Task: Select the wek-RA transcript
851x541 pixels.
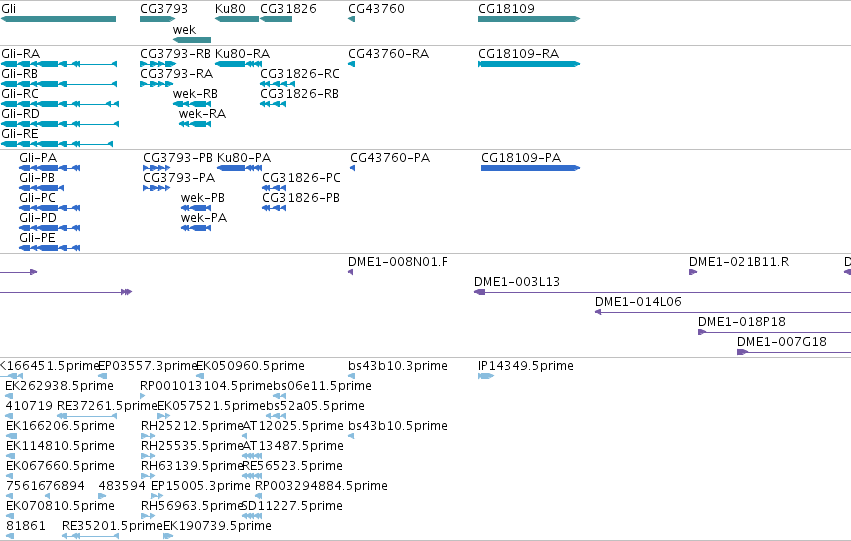Action: [195, 124]
